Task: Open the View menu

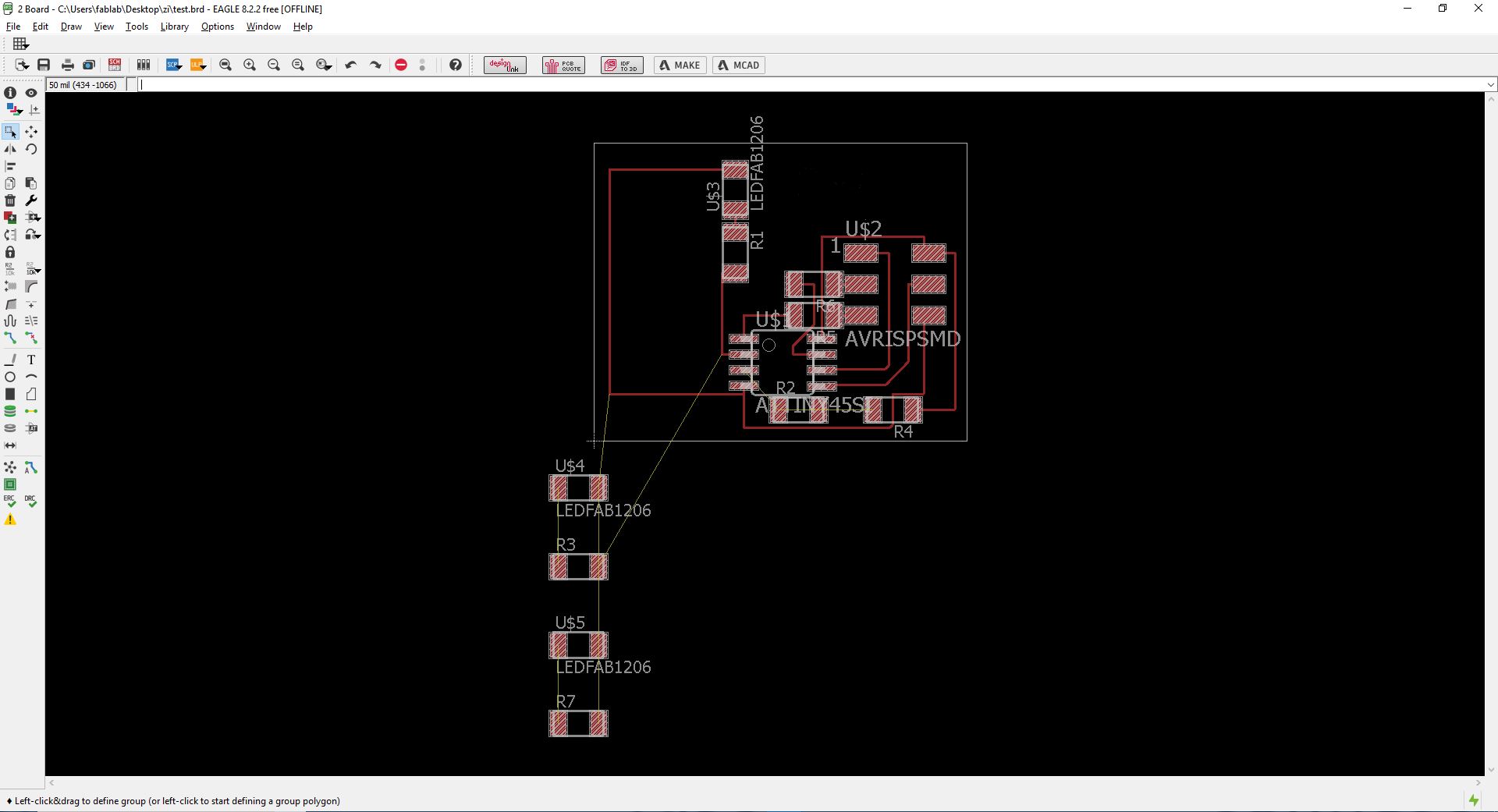Action: pyautogui.click(x=104, y=27)
